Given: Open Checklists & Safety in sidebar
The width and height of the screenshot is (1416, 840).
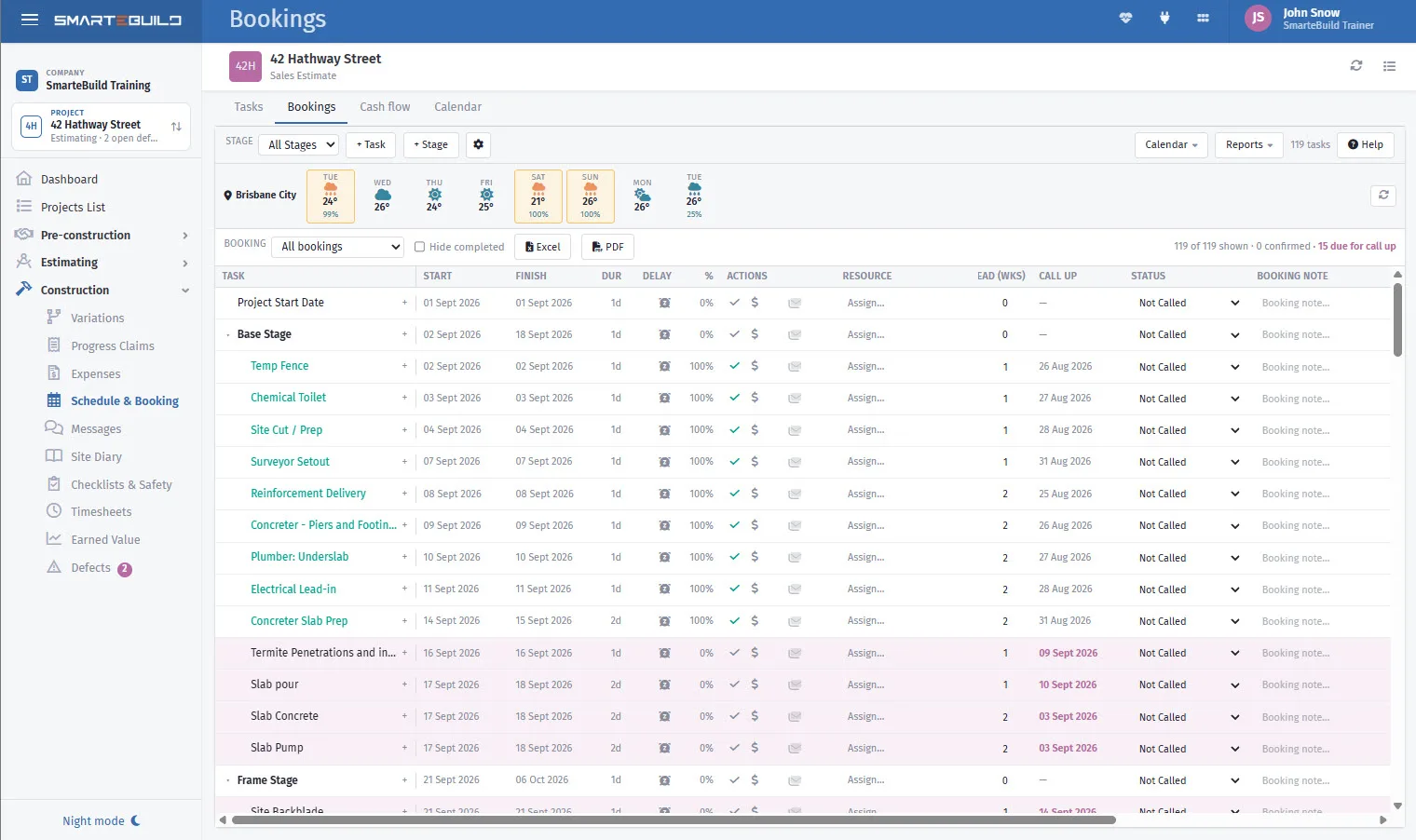Looking at the screenshot, I should pos(121,484).
